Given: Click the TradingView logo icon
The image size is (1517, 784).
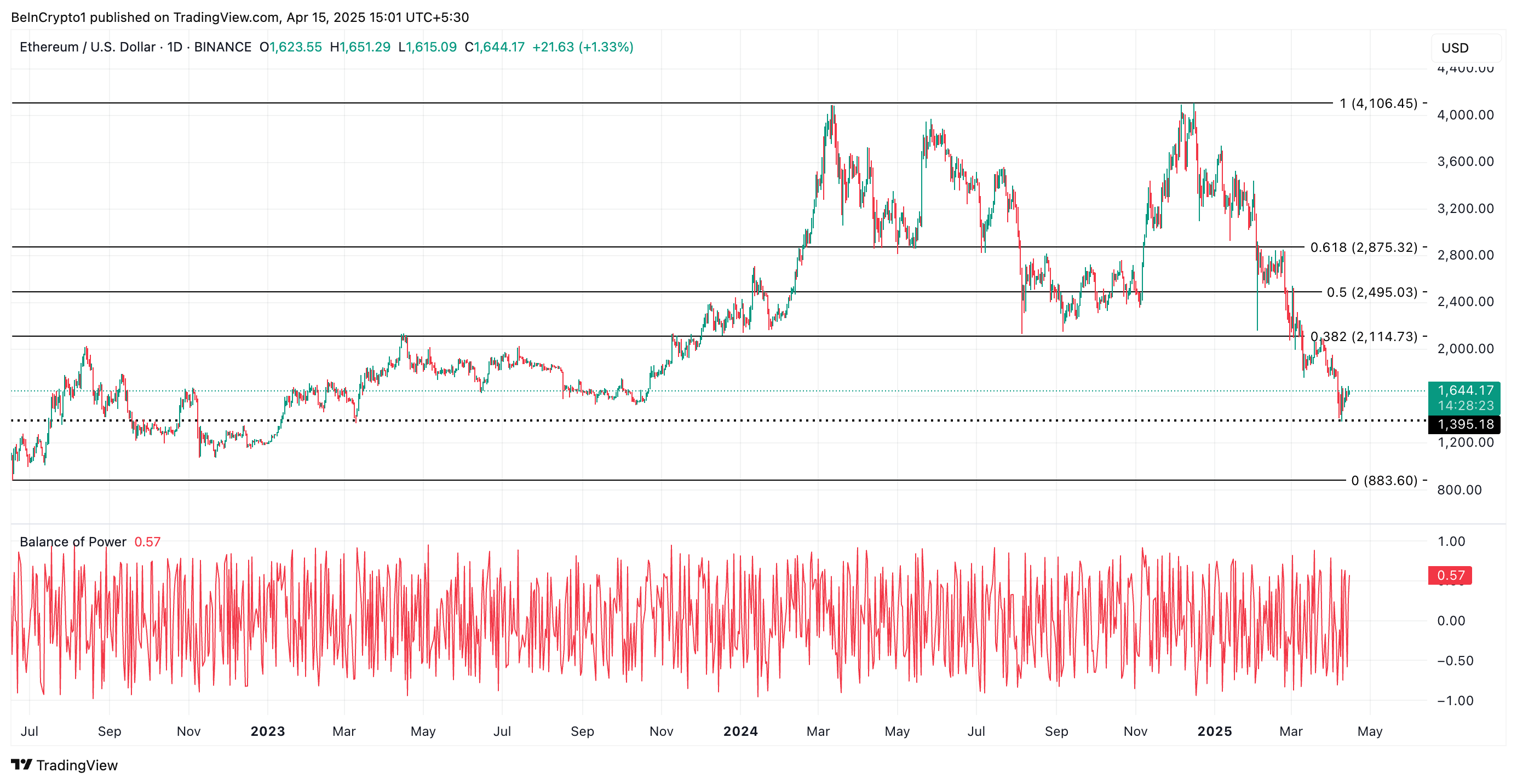Looking at the screenshot, I should (x=21, y=764).
